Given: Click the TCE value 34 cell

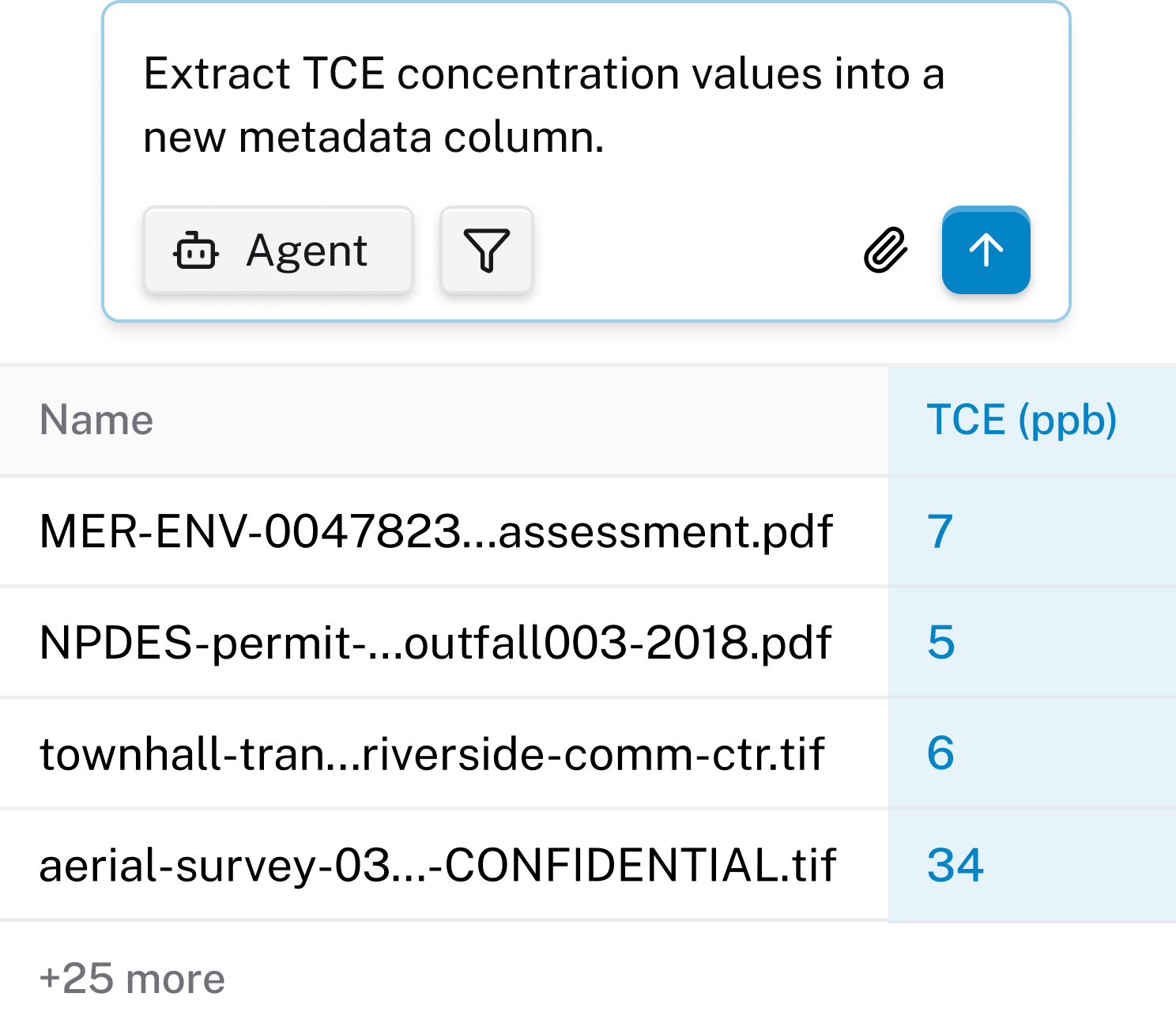Looking at the screenshot, I should (x=955, y=865).
